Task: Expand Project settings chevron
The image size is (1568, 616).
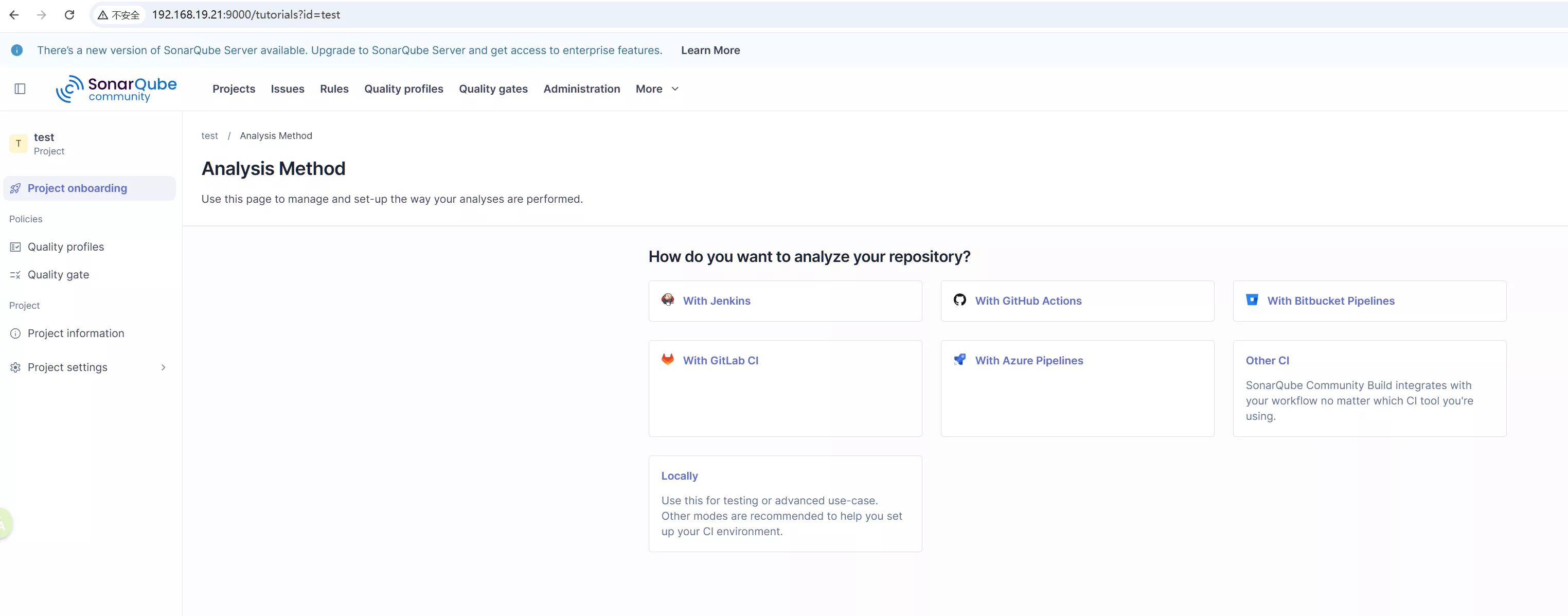Action: (x=163, y=367)
